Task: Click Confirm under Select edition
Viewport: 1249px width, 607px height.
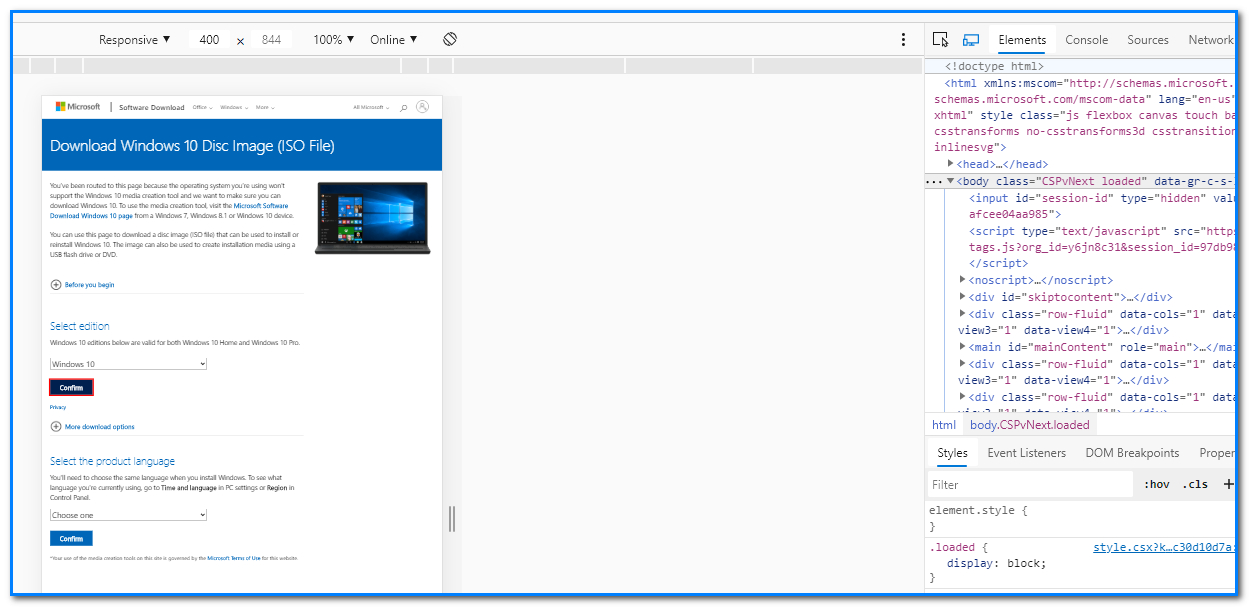Action: [x=71, y=387]
